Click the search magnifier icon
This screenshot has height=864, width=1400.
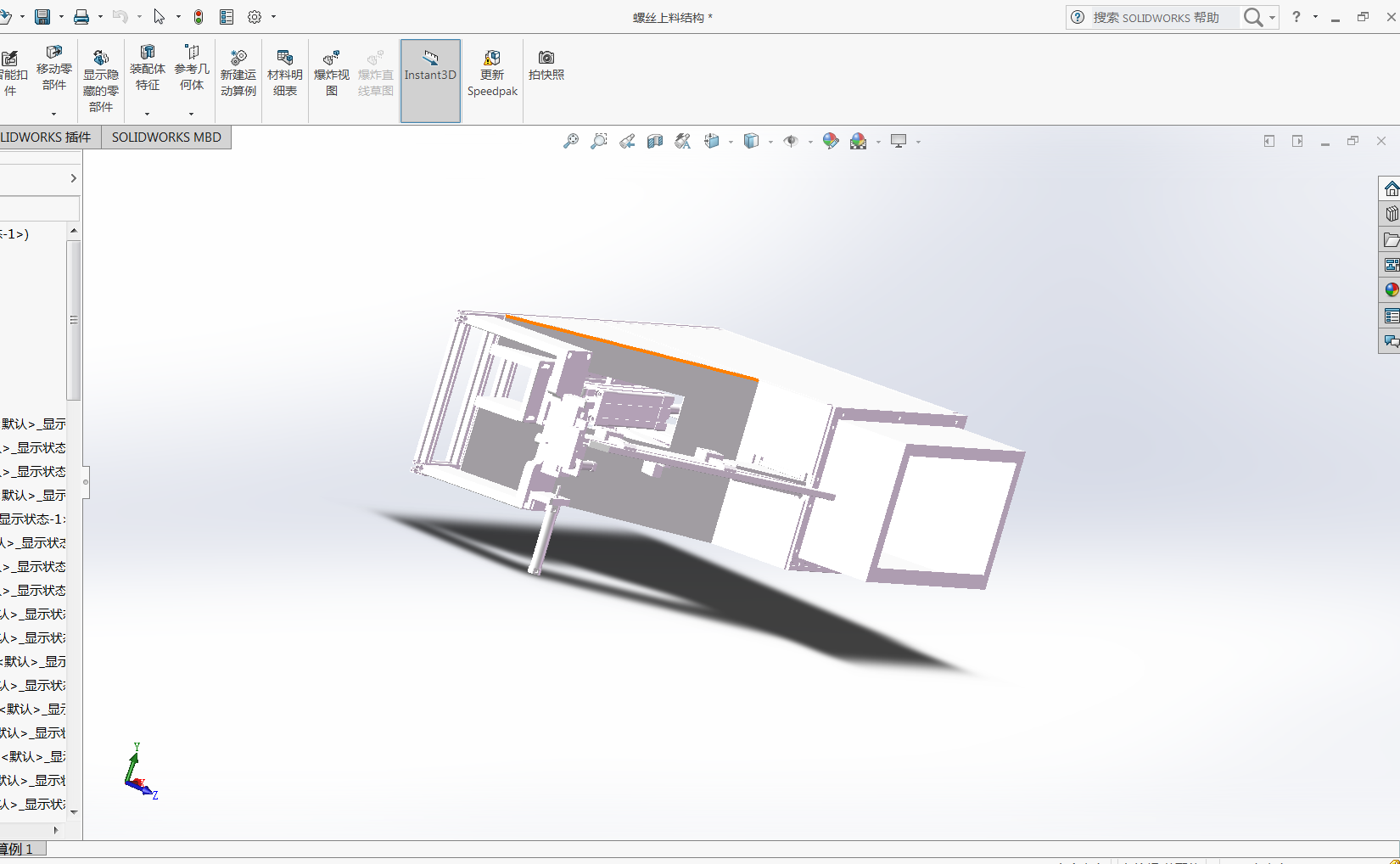[x=1252, y=17]
